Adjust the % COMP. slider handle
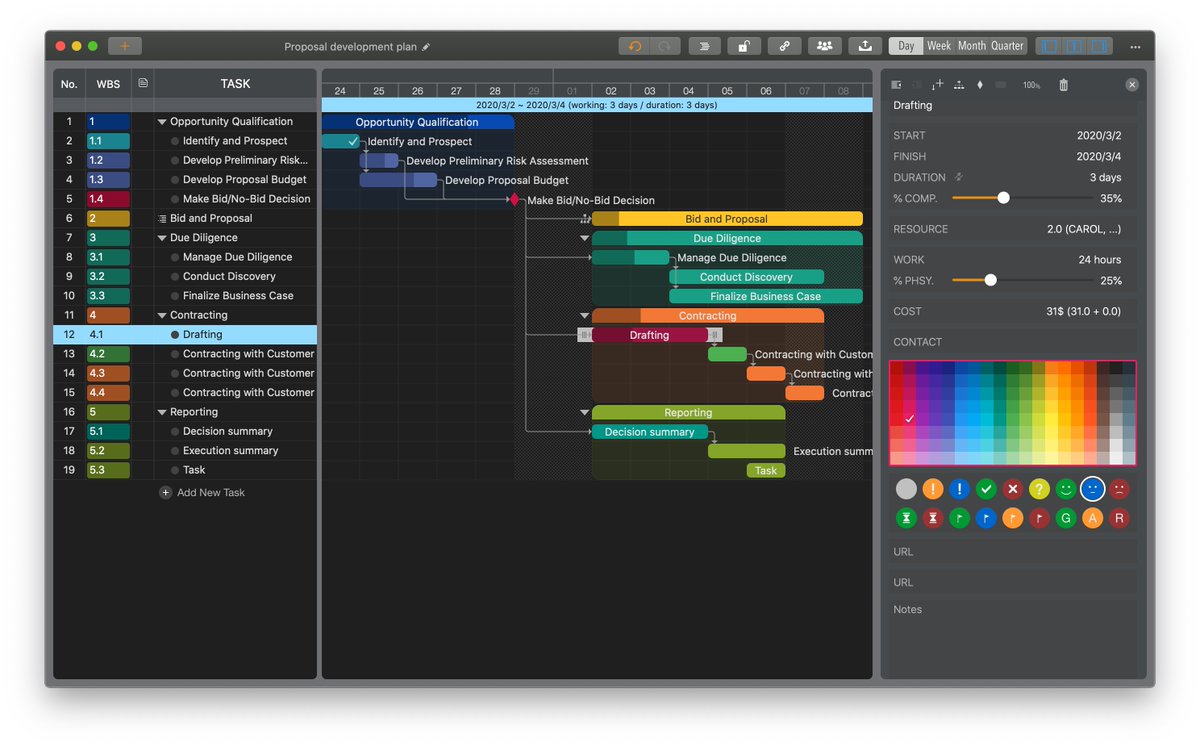This screenshot has height=747, width=1200. (x=1003, y=198)
